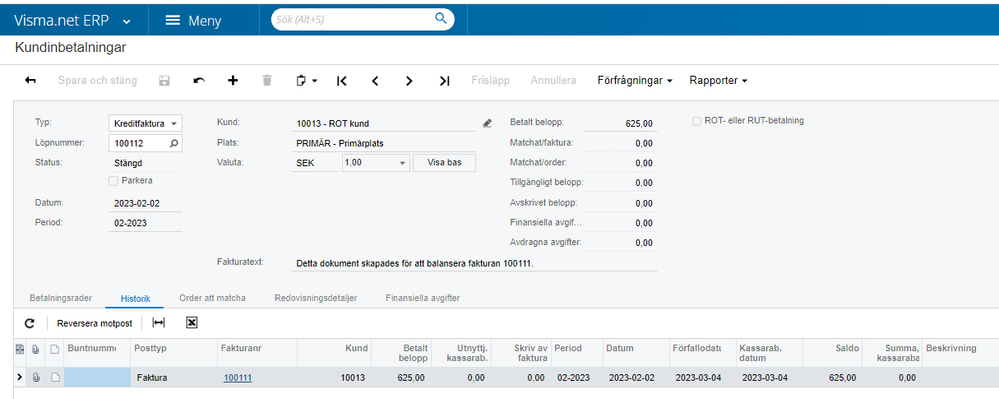Open the Redovisningsdetaljer tab

tap(315, 298)
